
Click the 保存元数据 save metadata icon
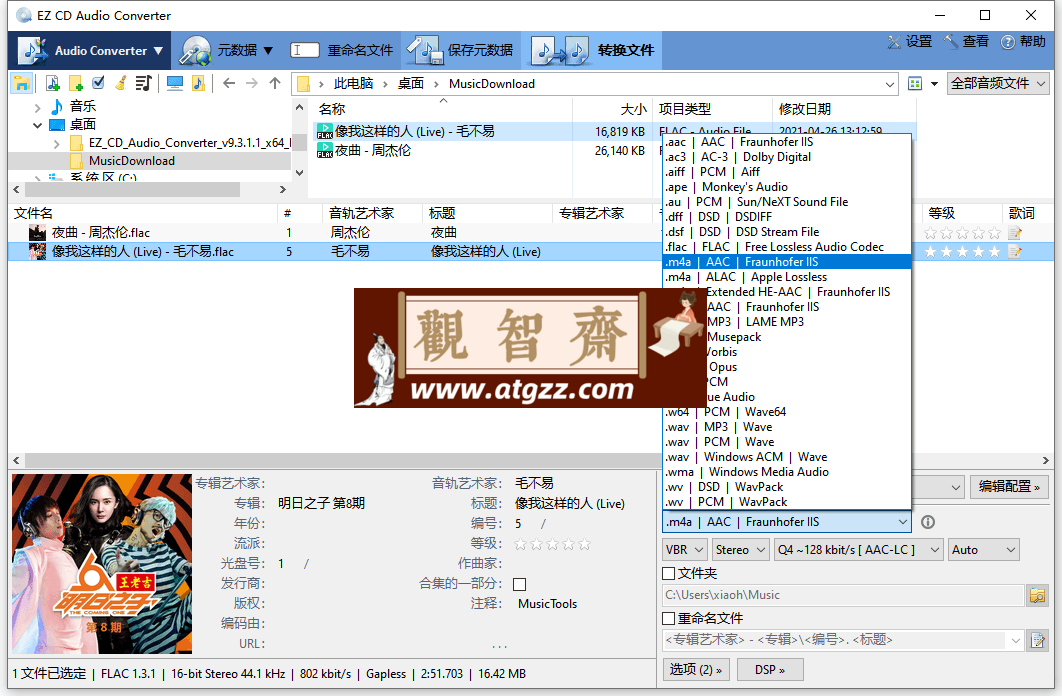[x=425, y=50]
